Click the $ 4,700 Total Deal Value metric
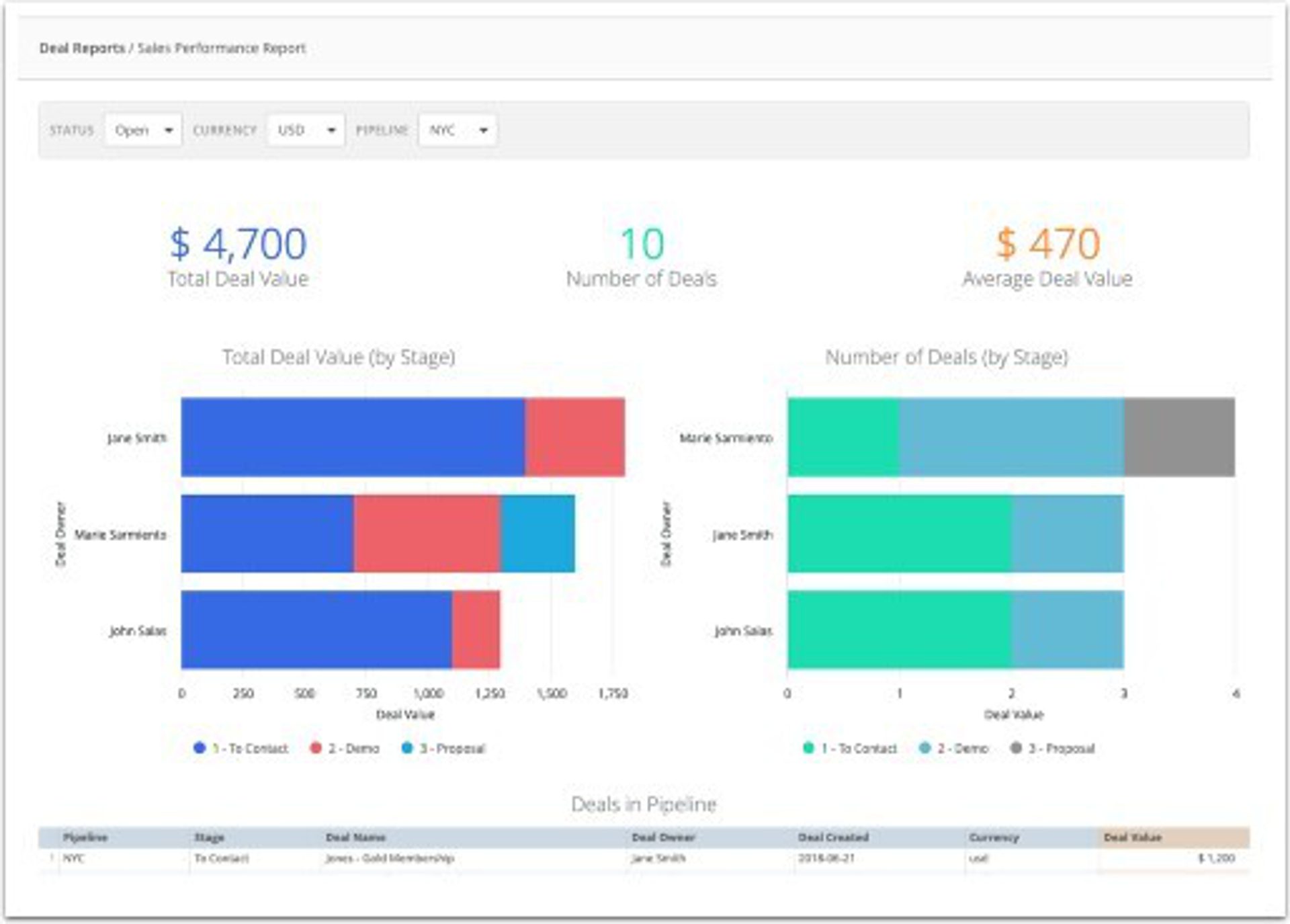Screen dimensions: 1290x924 tap(238, 244)
